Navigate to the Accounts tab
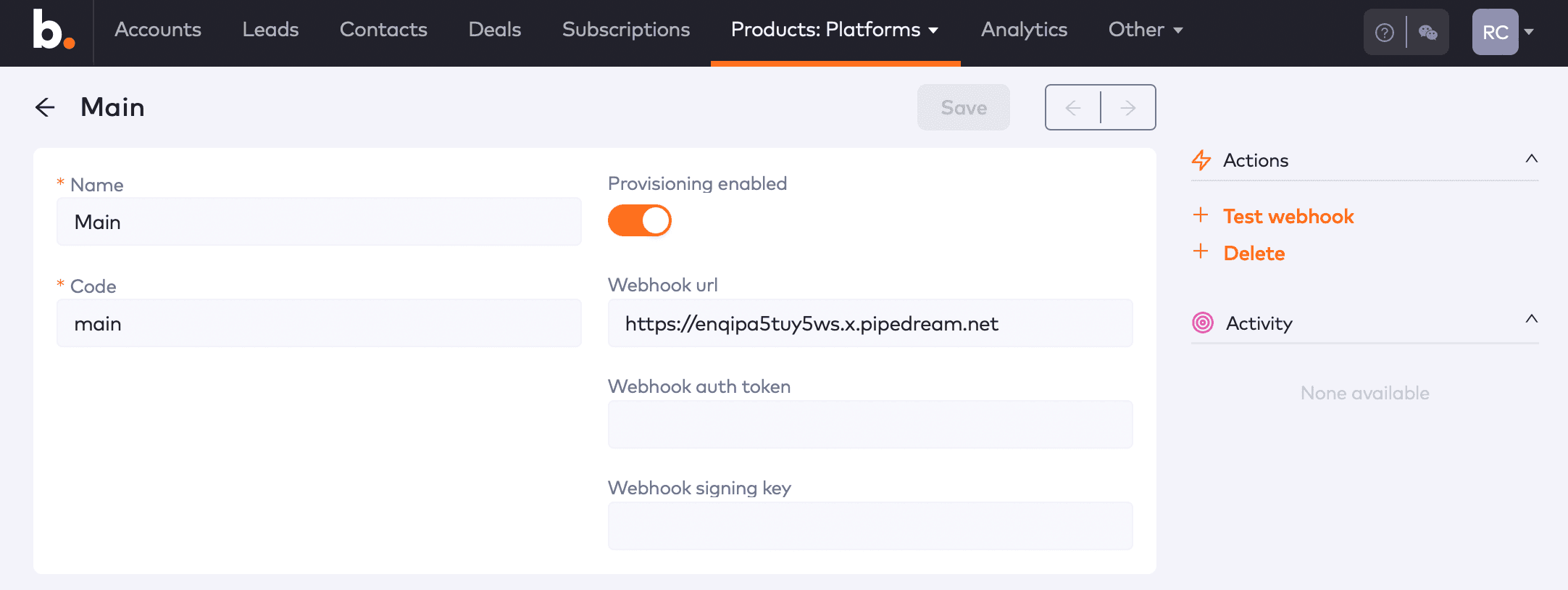The width and height of the screenshot is (1568, 590). point(158,30)
